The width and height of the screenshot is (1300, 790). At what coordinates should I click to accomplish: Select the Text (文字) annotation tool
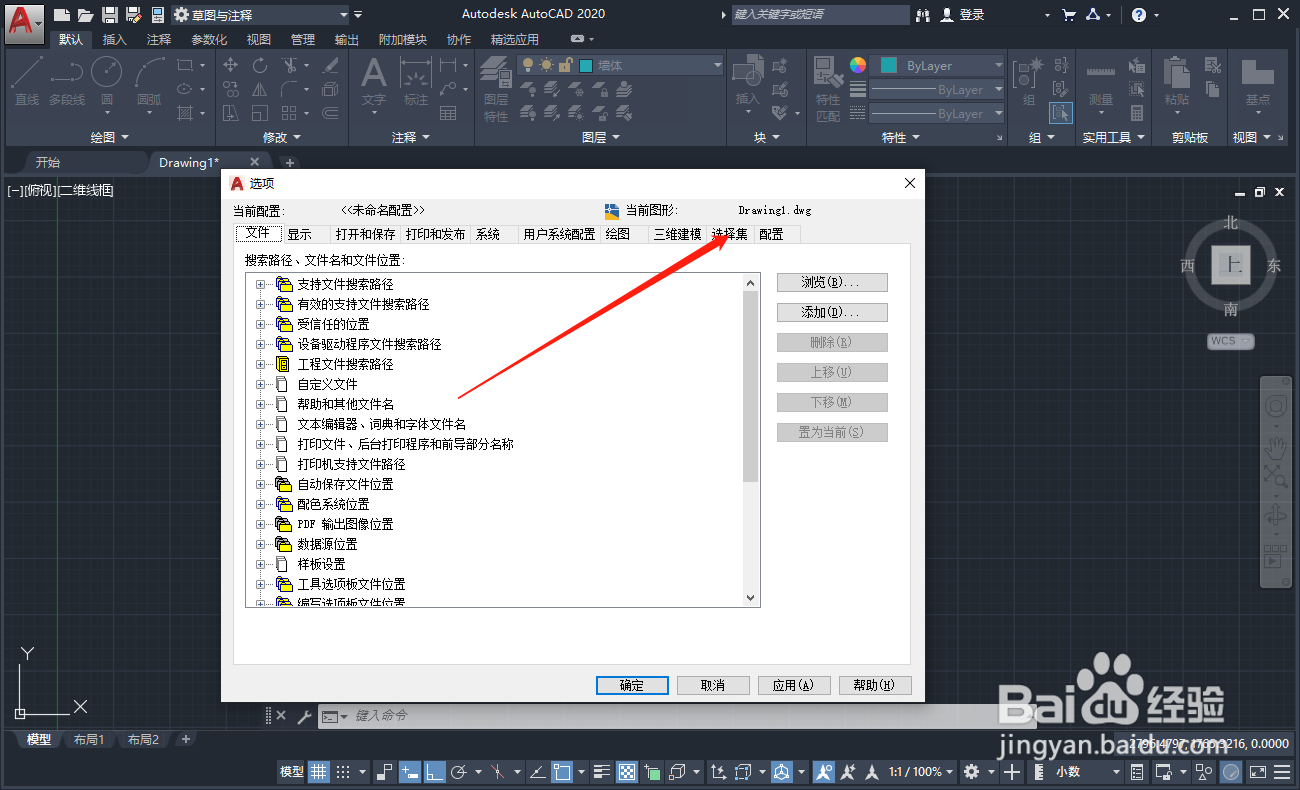coord(374,80)
